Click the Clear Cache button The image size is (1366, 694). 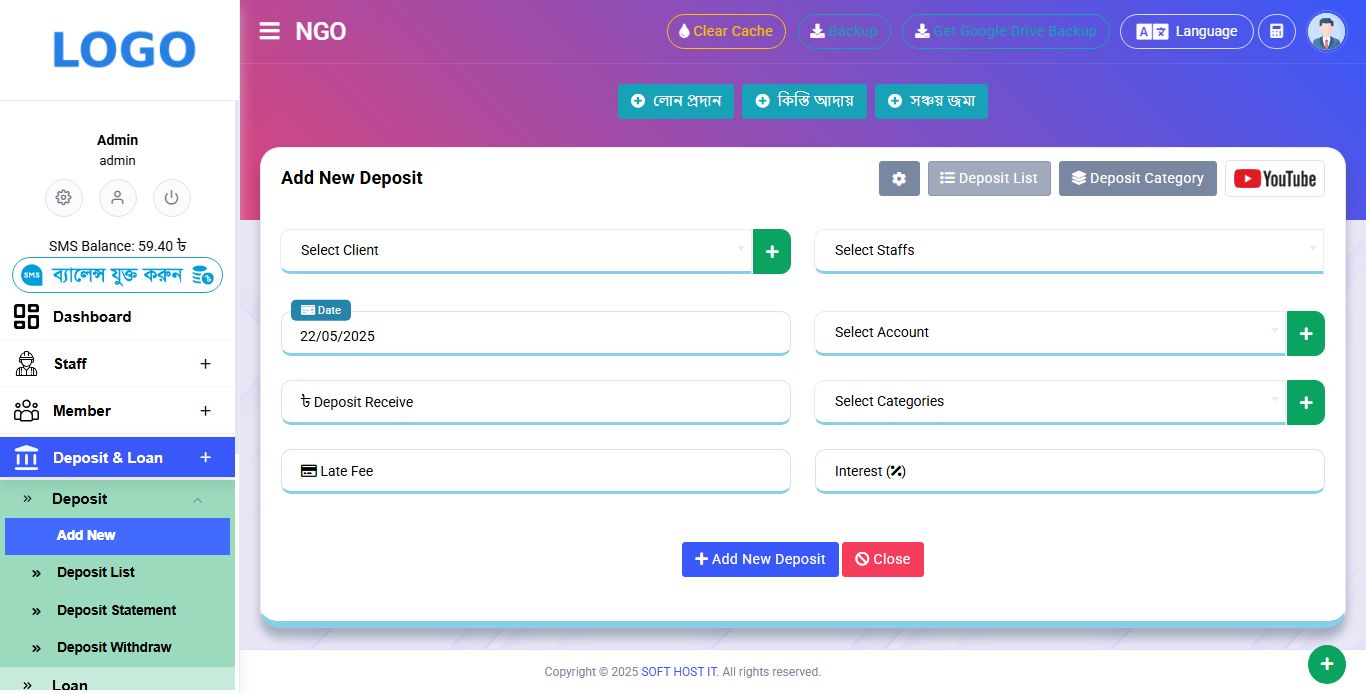coord(726,31)
